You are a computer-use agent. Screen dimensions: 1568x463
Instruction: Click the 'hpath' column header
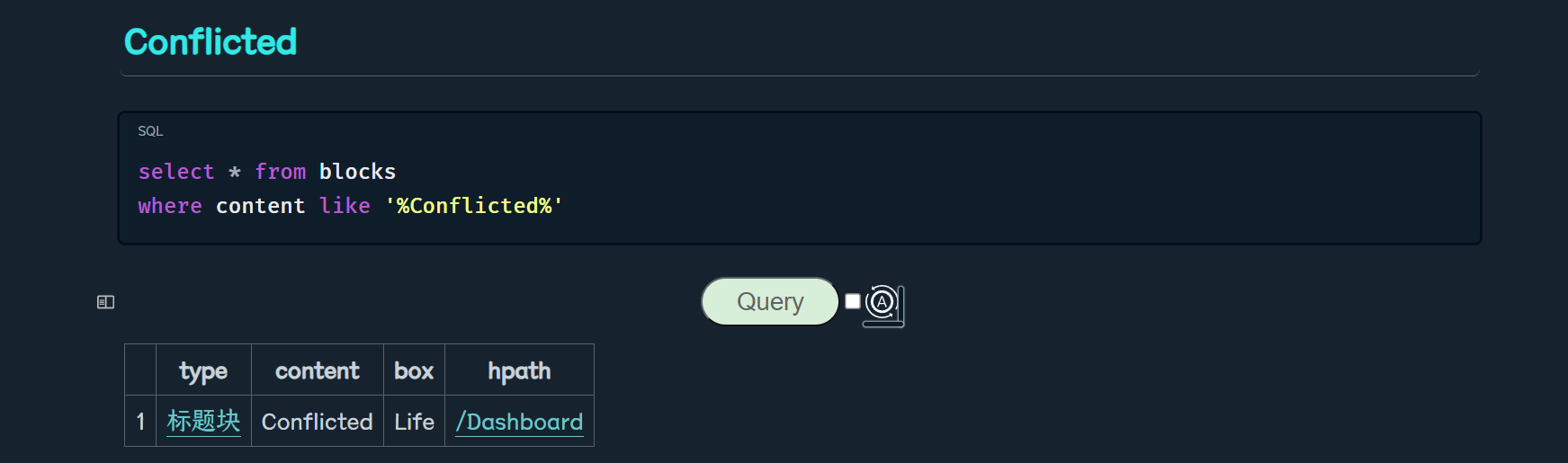point(519,370)
